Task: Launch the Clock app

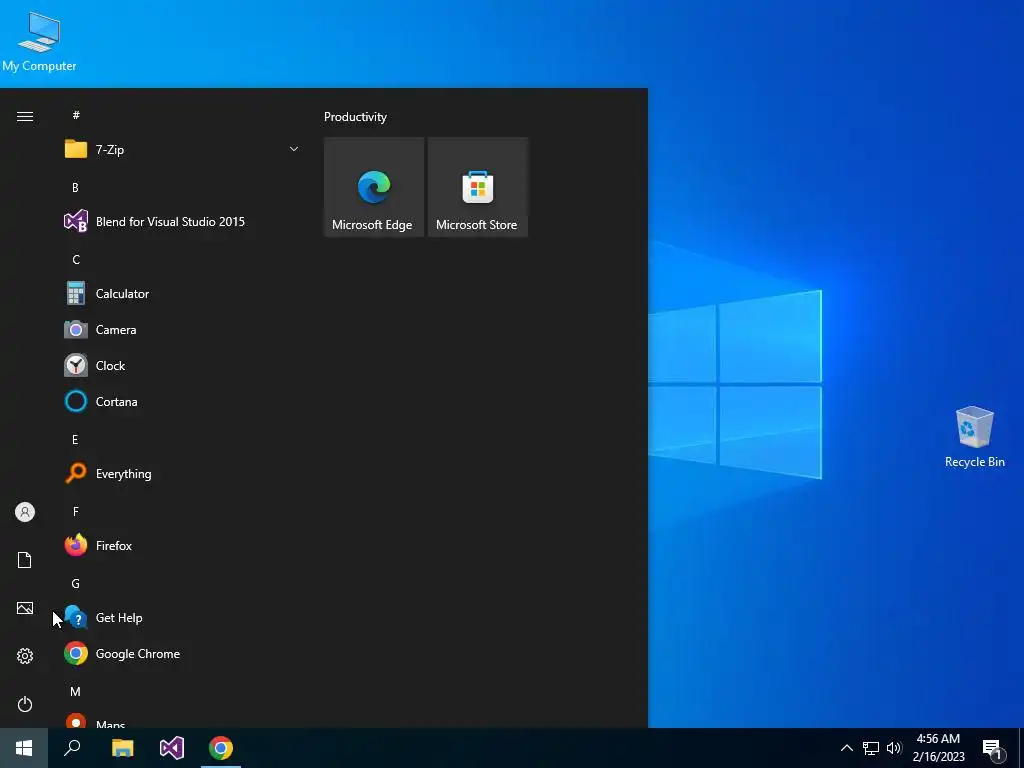Action: click(183, 365)
